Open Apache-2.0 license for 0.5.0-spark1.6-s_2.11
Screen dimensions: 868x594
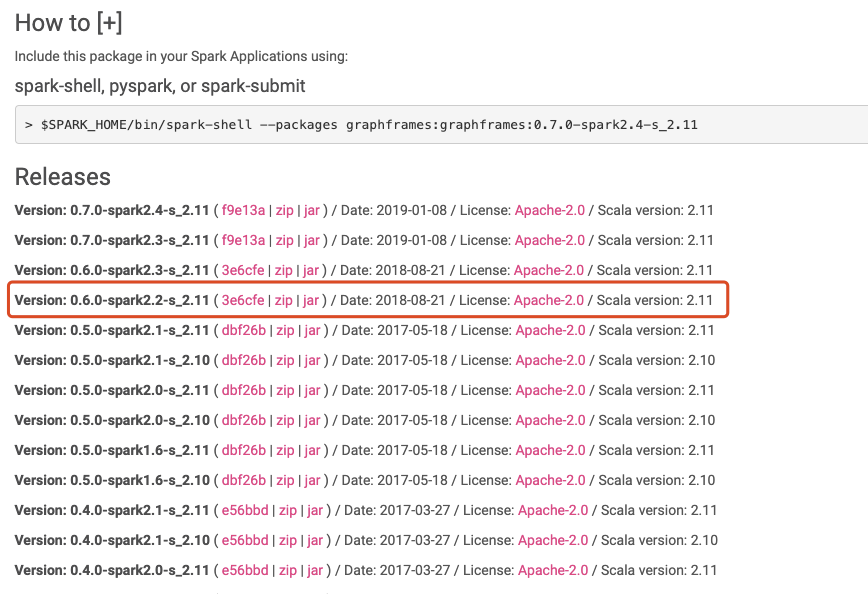point(550,450)
